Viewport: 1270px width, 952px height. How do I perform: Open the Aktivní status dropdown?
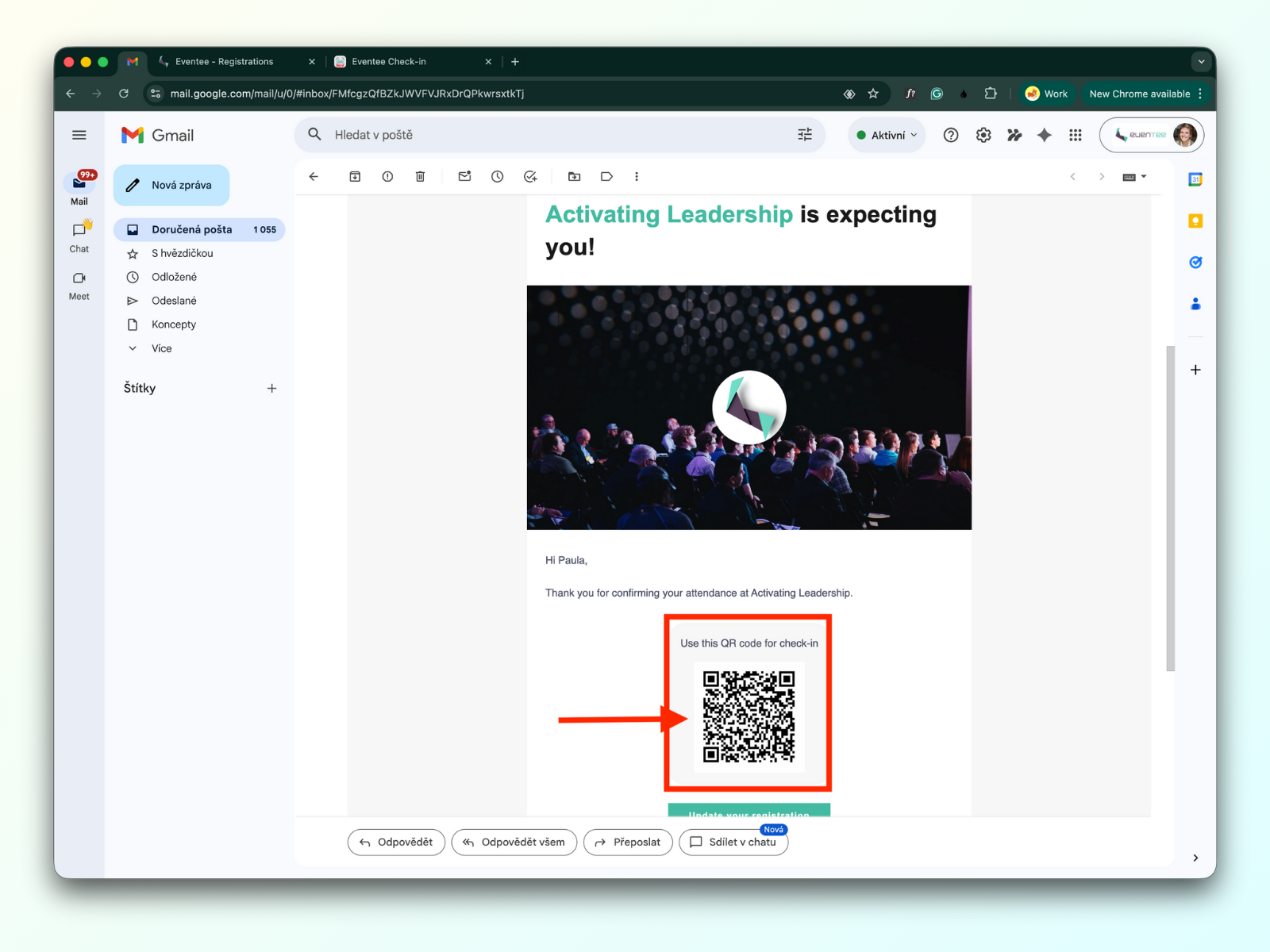pos(887,135)
